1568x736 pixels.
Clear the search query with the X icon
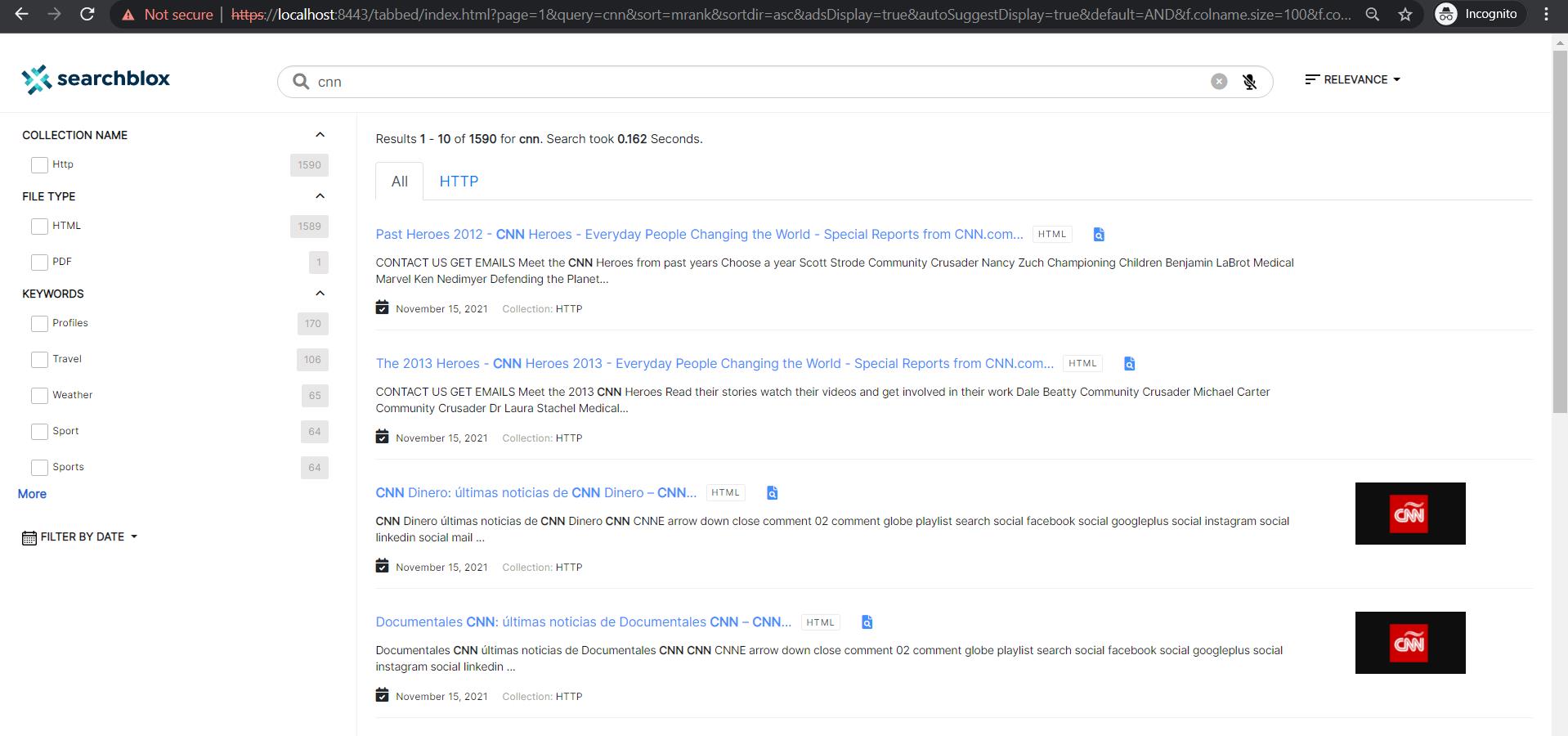pos(1219,81)
